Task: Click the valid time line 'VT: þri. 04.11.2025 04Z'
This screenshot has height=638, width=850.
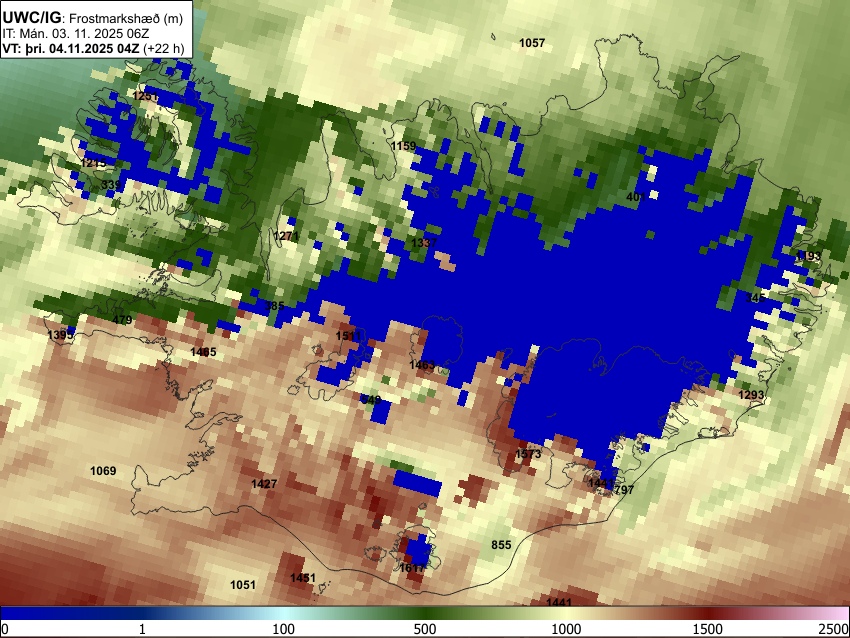Action: (70, 48)
